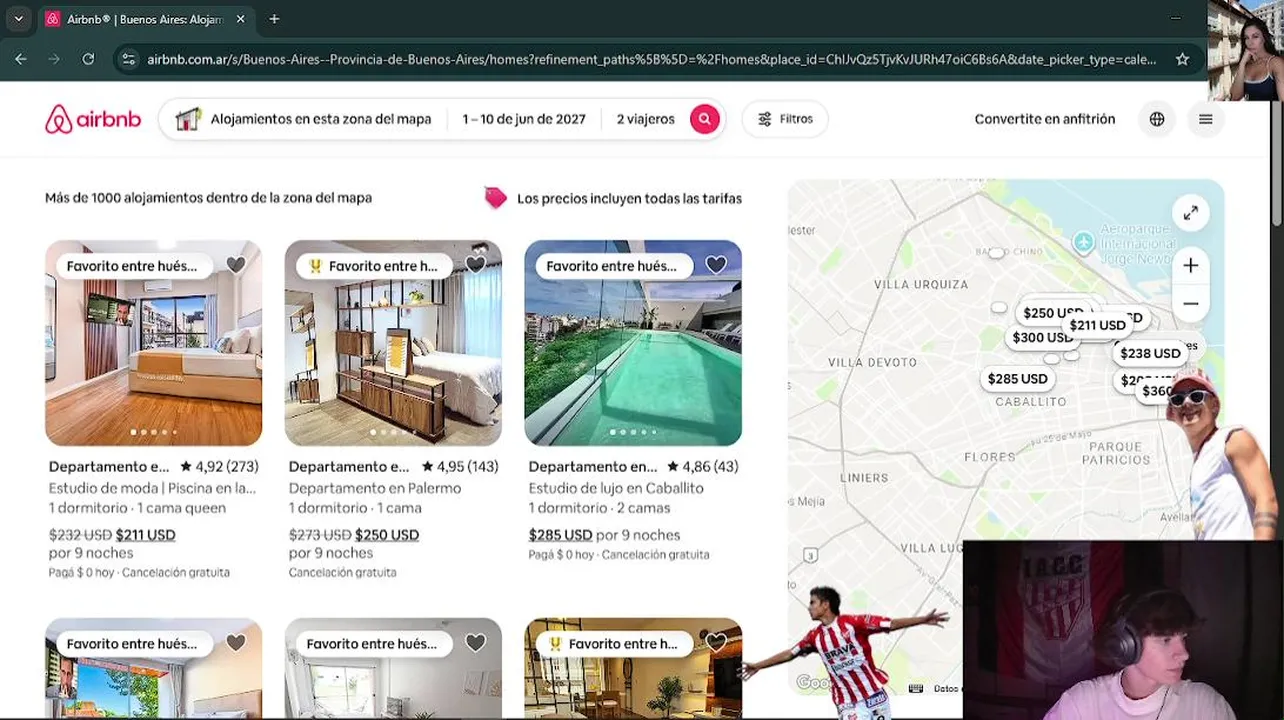Select the $238 USD map price marker

click(1150, 353)
